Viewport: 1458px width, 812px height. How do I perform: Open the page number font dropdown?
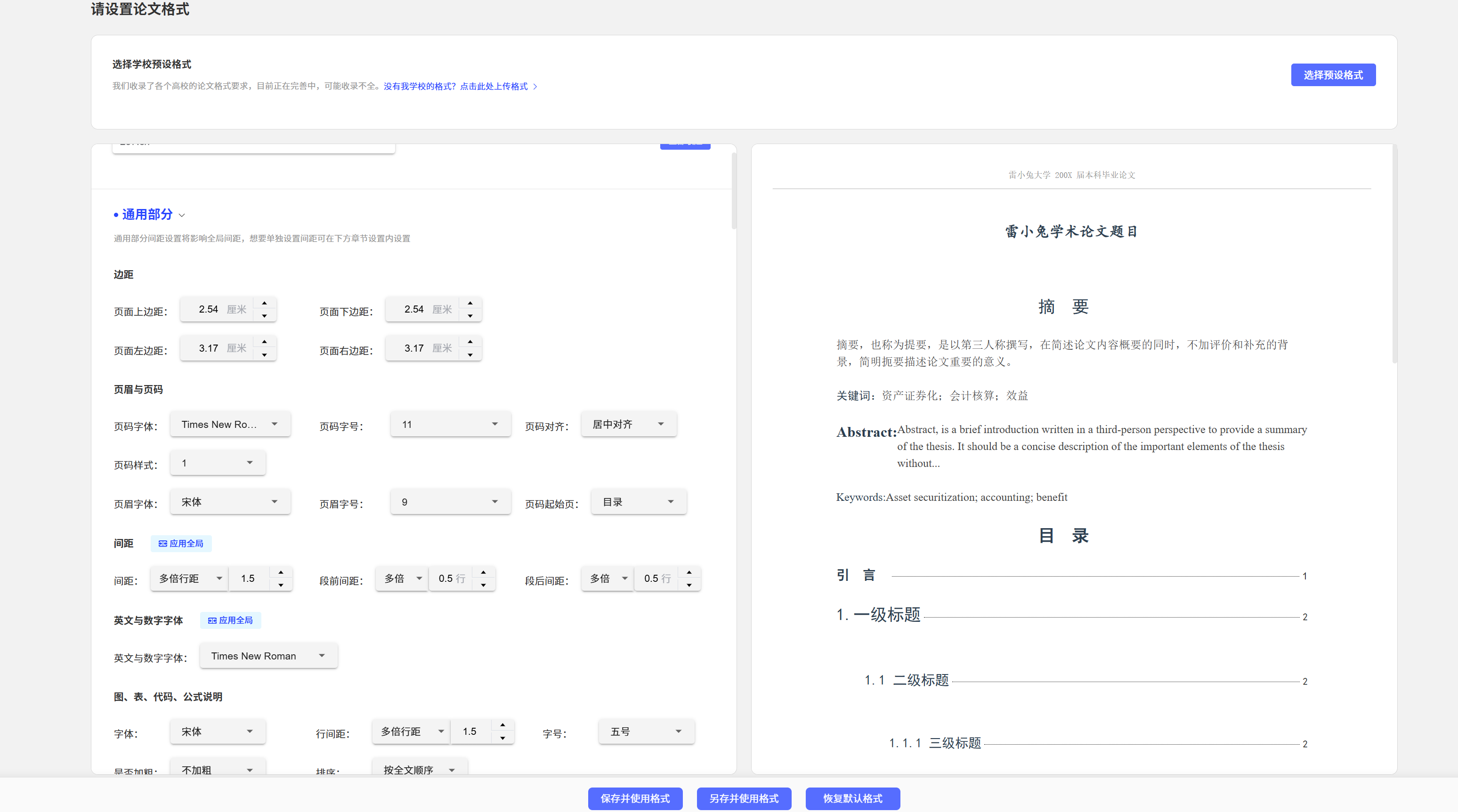230,425
